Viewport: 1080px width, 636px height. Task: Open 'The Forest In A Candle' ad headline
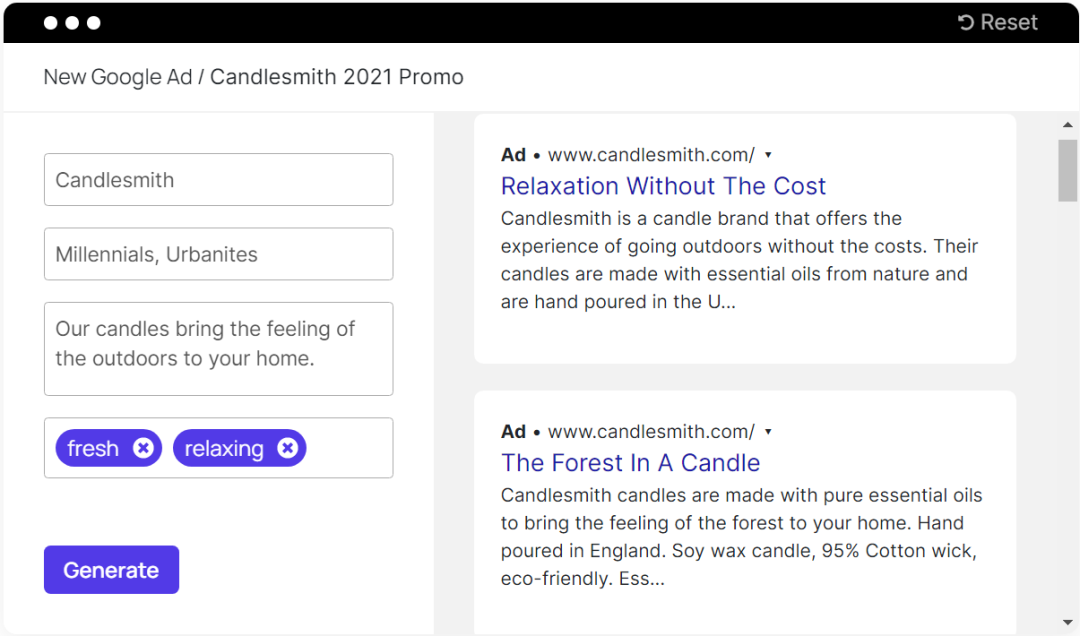tap(630, 463)
